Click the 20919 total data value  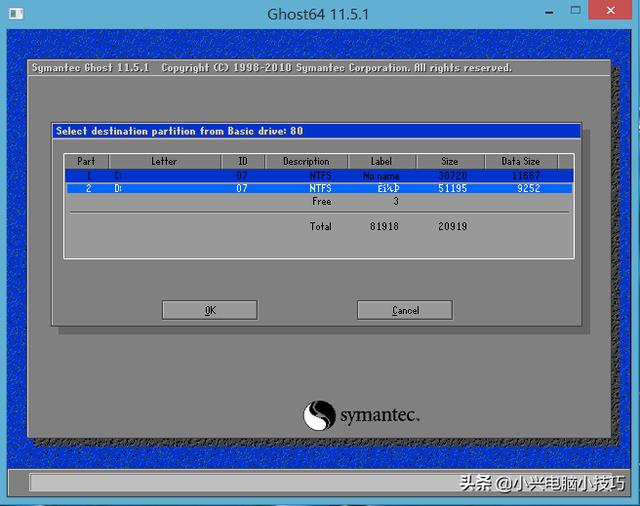[x=452, y=226]
